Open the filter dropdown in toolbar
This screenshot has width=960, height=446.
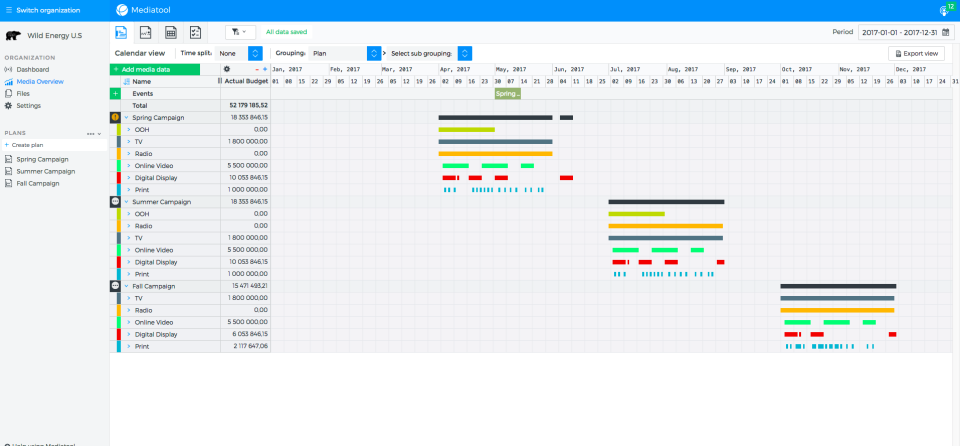(240, 32)
